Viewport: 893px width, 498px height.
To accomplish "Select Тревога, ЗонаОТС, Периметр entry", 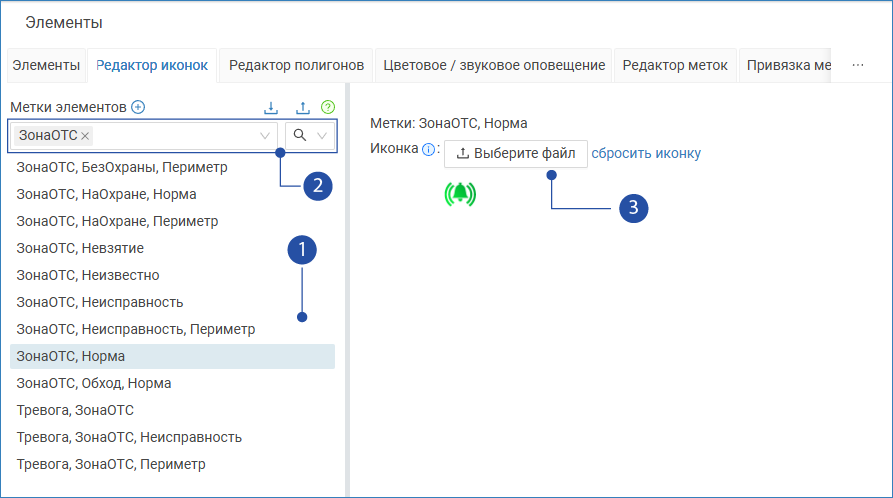I will 111,464.
